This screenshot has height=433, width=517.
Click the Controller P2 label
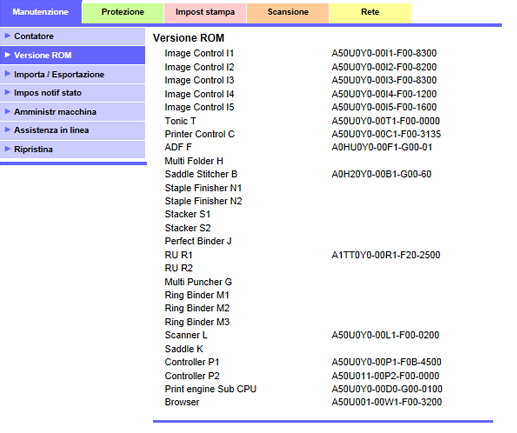click(192, 376)
